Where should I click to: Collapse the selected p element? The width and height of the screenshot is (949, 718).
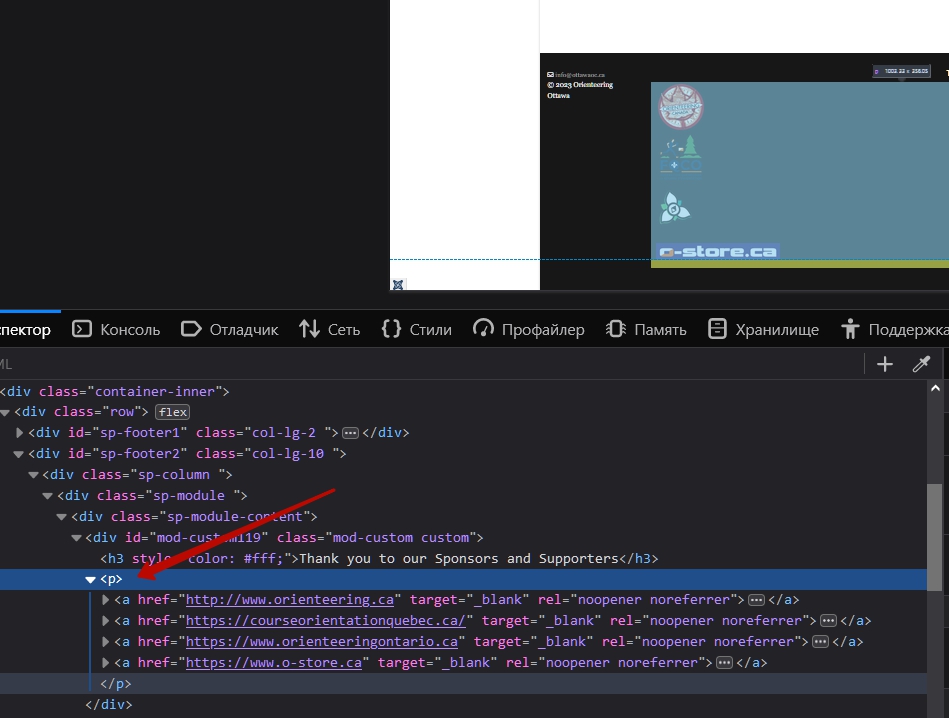(90, 580)
